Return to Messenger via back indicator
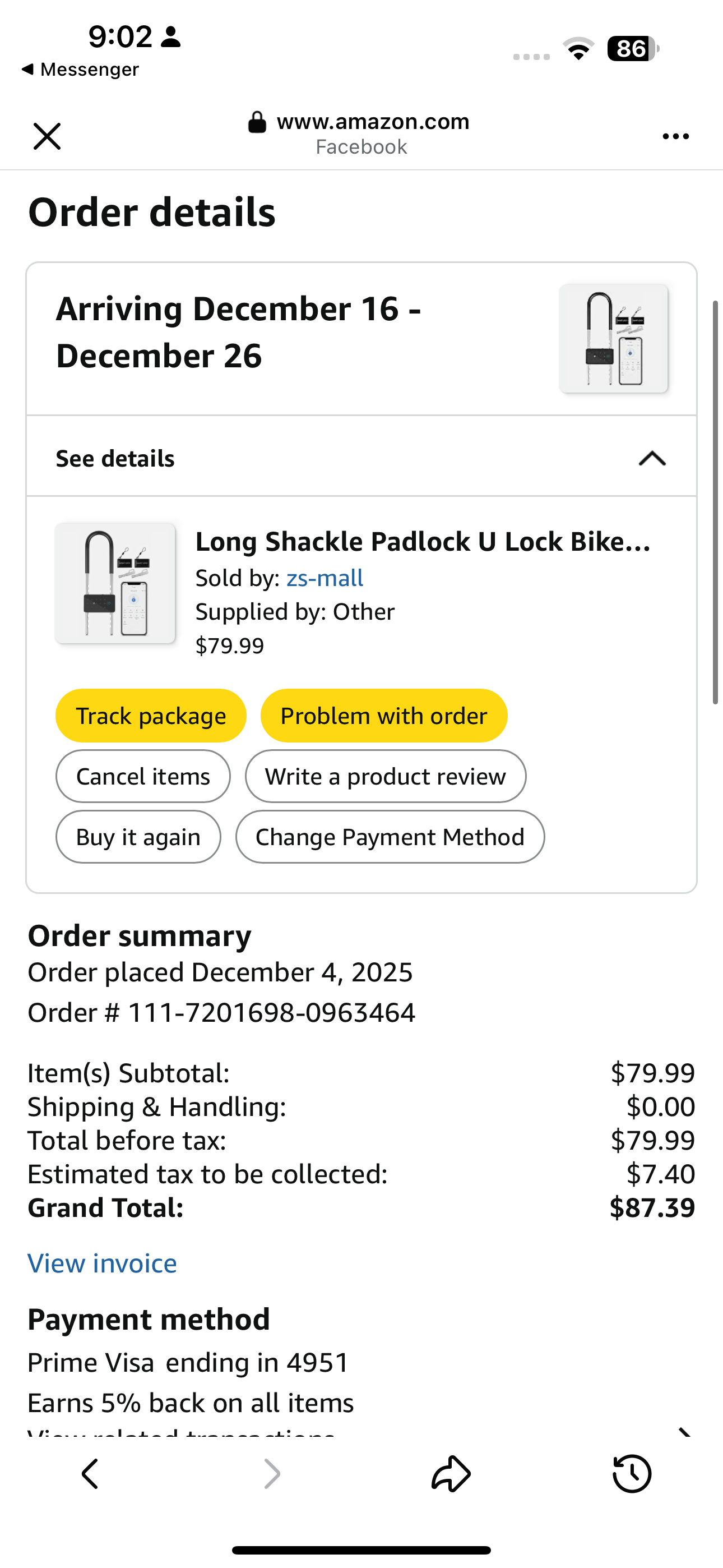 click(x=80, y=70)
